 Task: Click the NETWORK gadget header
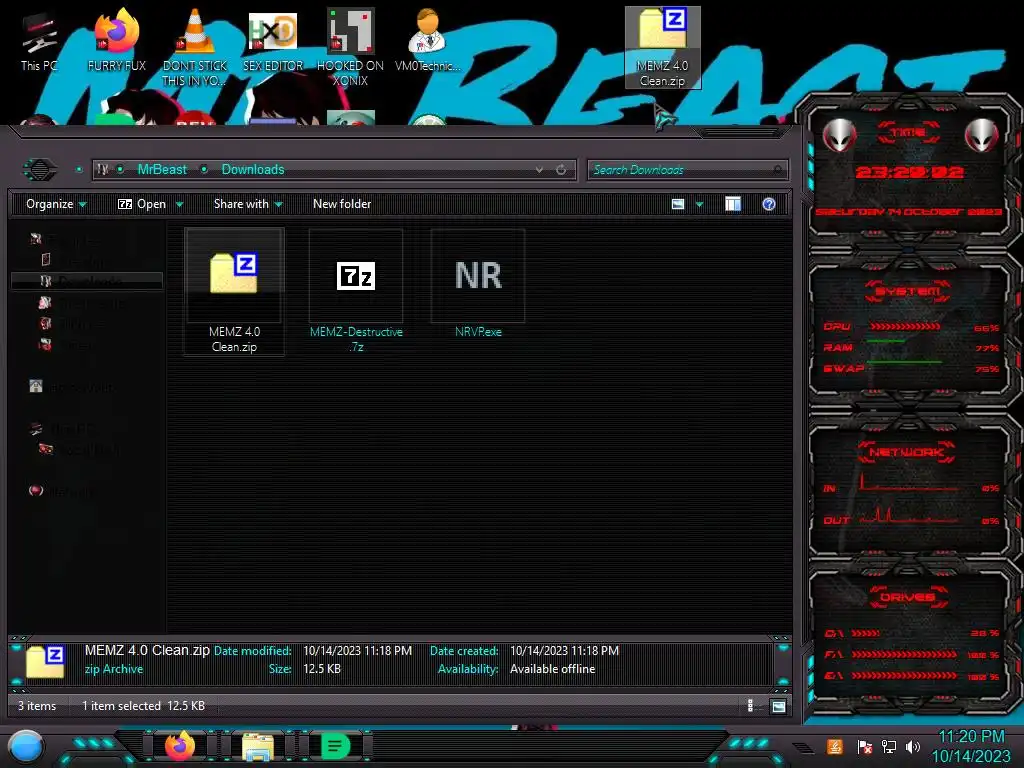pos(906,452)
